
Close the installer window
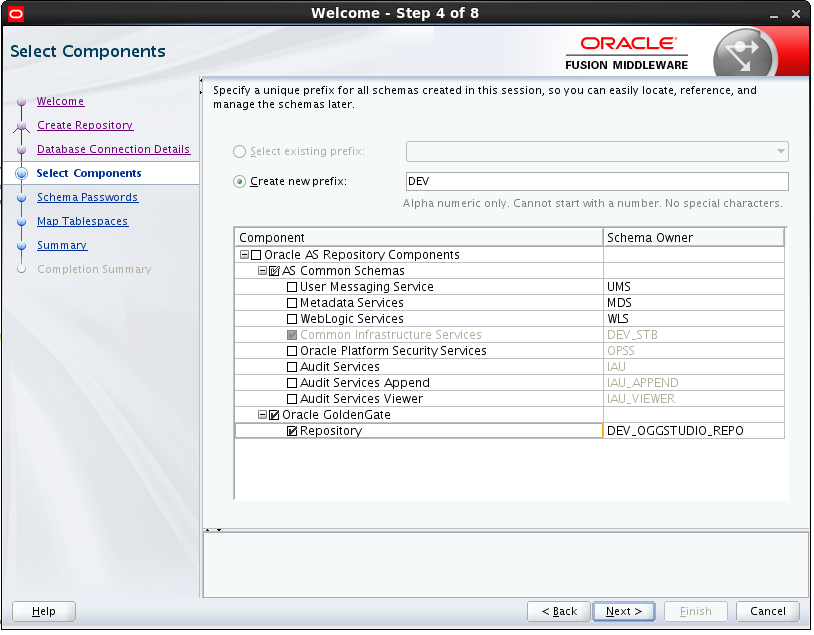point(796,15)
